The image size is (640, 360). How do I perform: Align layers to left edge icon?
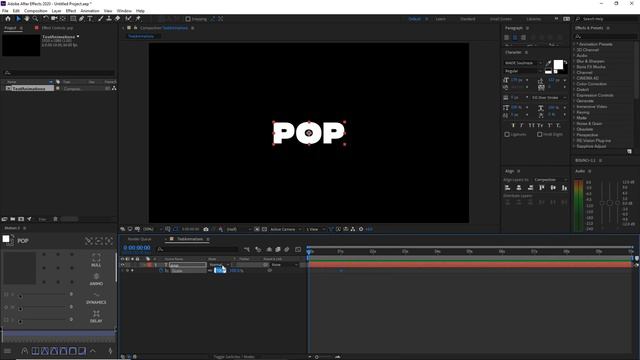pyautogui.click(x=507, y=188)
